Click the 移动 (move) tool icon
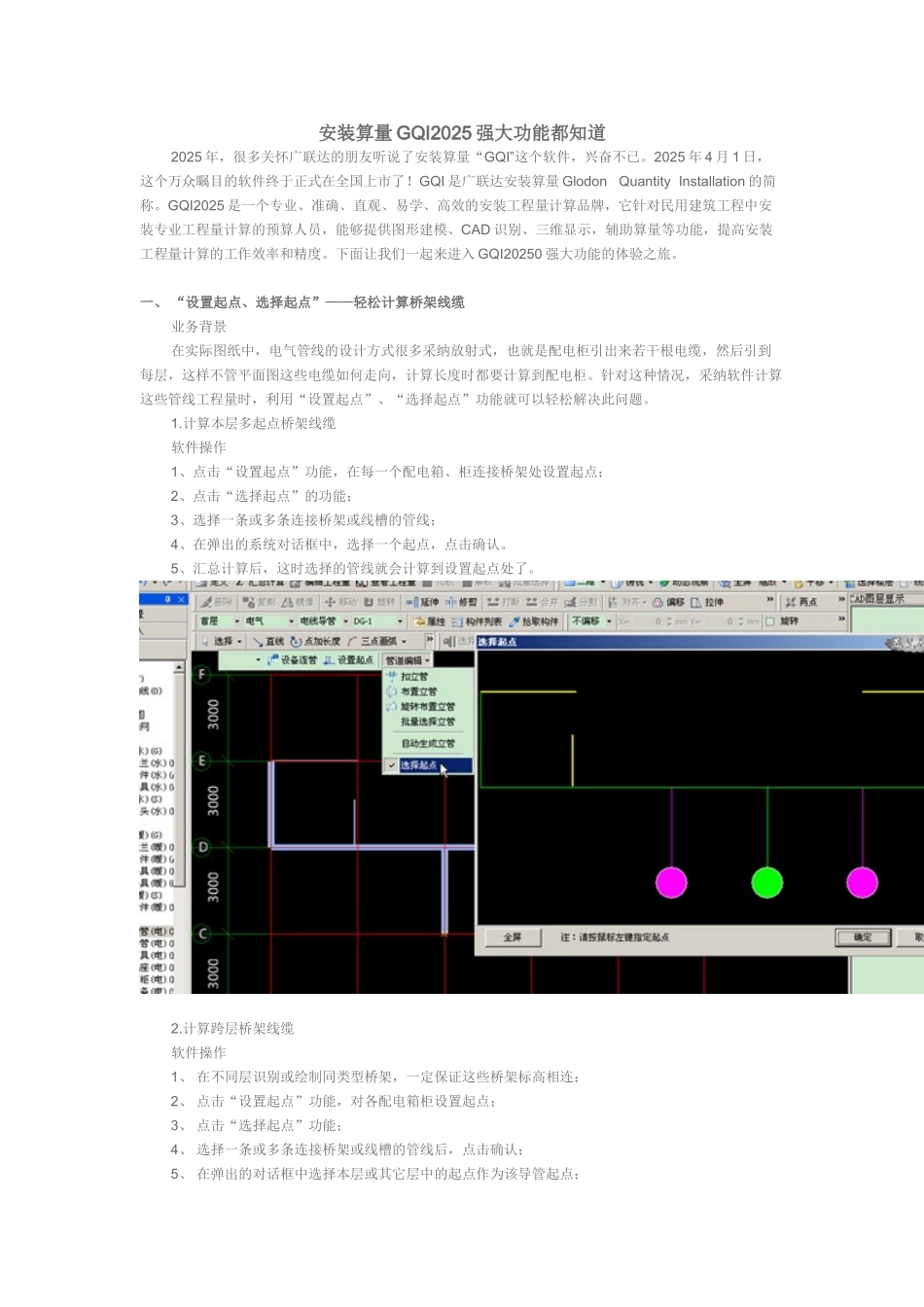The image size is (924, 1307). click(341, 602)
